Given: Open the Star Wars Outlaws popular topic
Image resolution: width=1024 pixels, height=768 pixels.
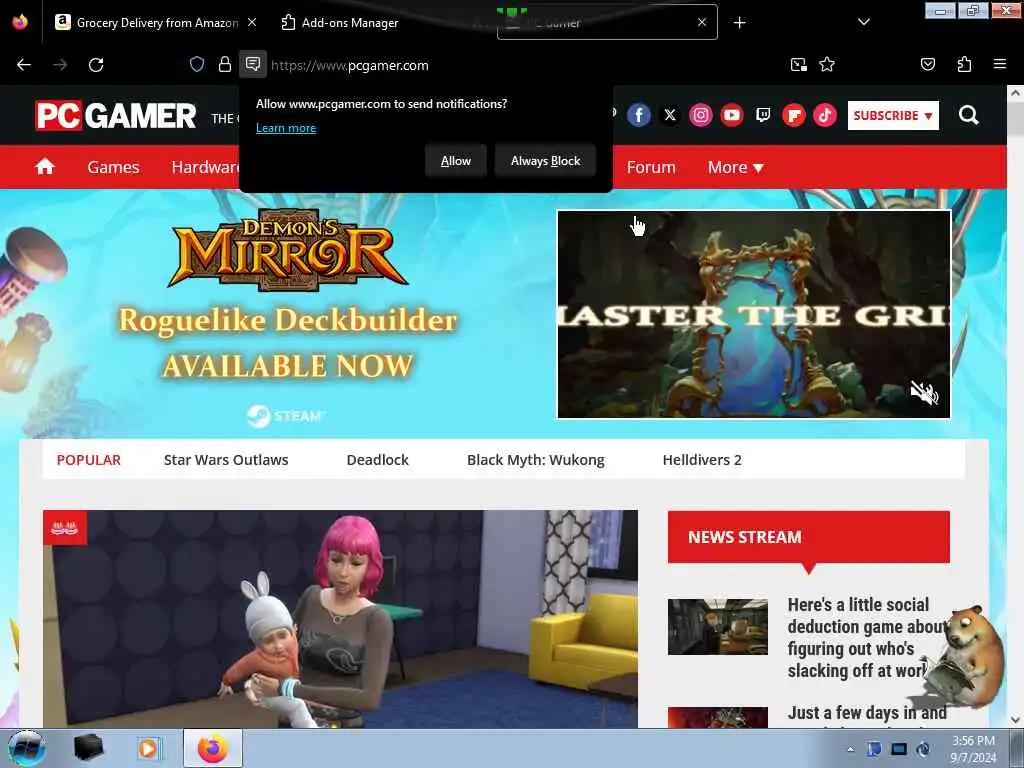Looking at the screenshot, I should pyautogui.click(x=226, y=460).
